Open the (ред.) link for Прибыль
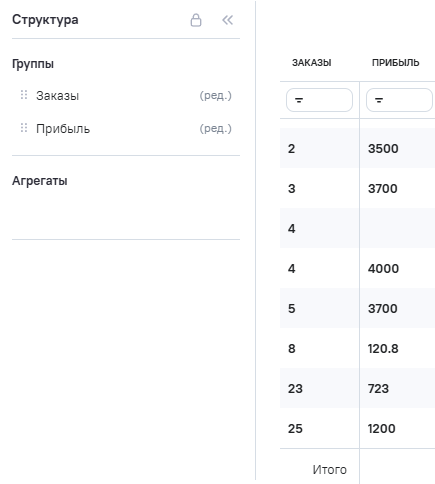 coord(215,128)
